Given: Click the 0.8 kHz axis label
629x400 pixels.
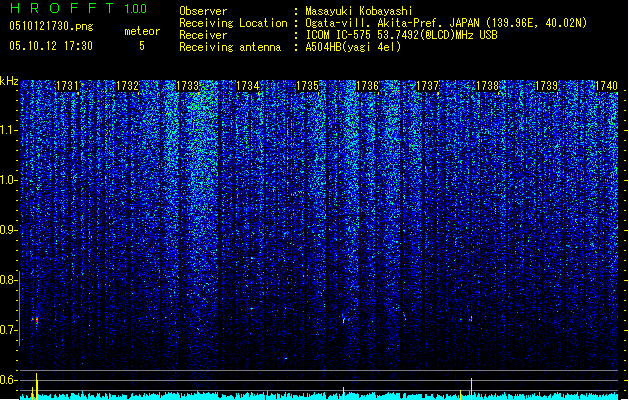Looking at the screenshot, I should point(8,280).
